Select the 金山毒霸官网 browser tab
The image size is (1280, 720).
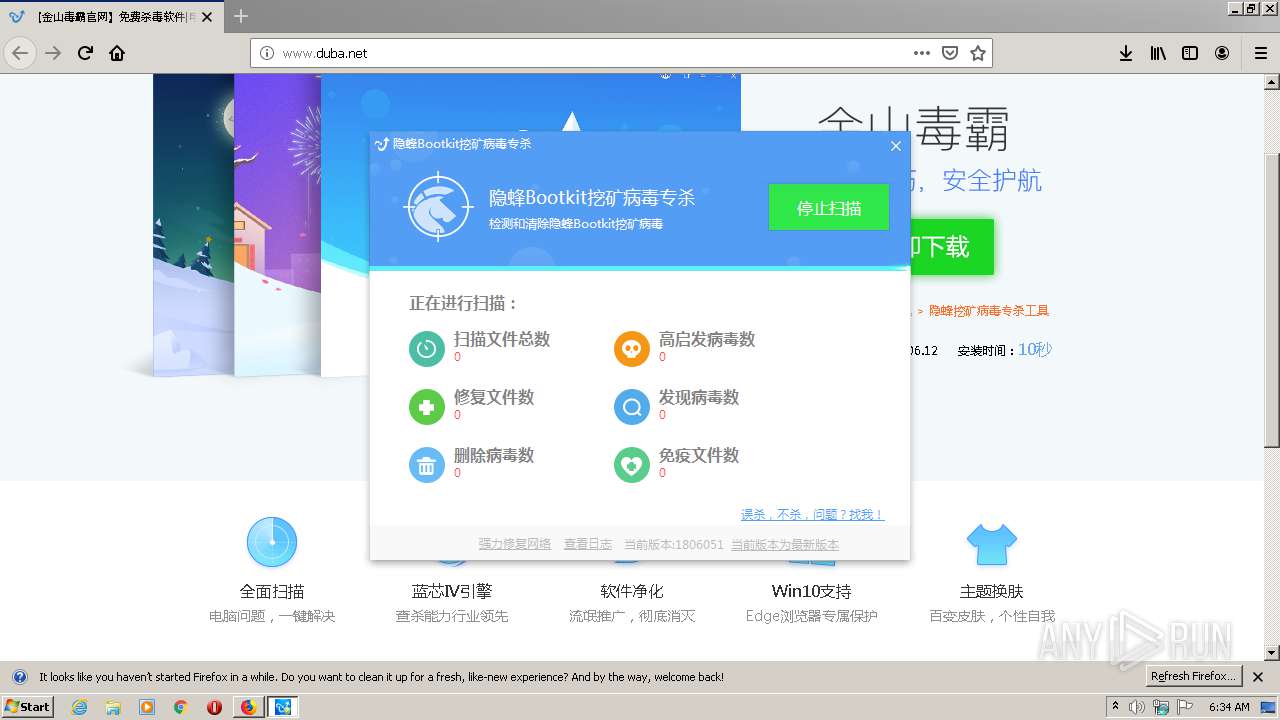click(112, 16)
